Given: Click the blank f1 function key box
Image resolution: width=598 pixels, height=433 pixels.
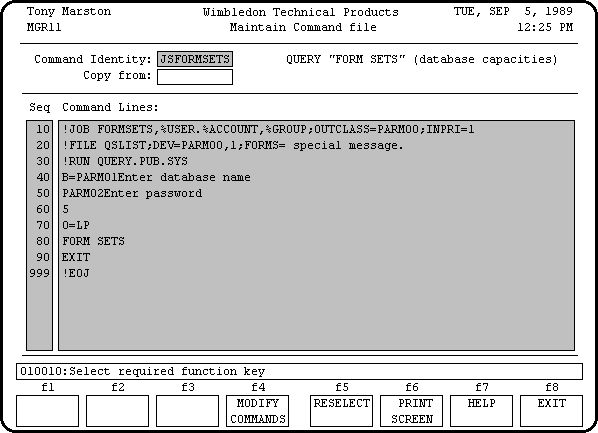Looking at the screenshot, I should click(x=47, y=411).
